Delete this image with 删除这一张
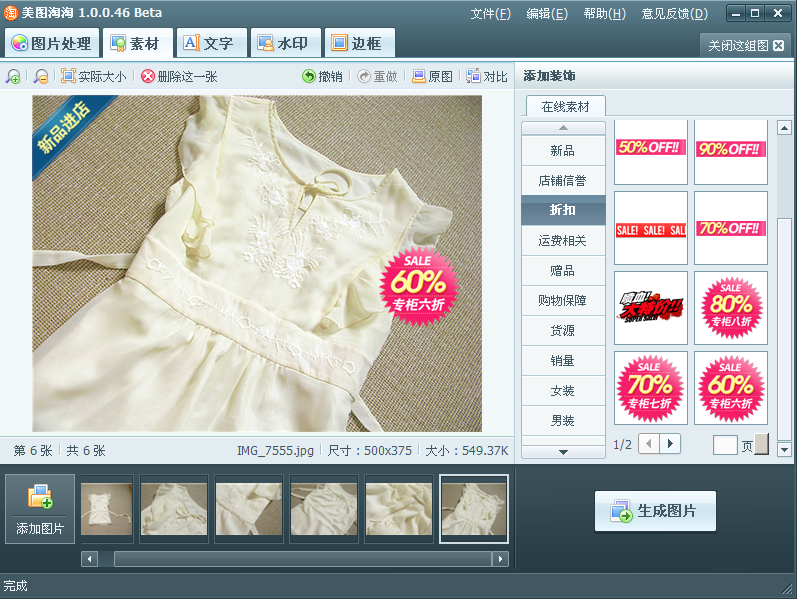The height and width of the screenshot is (599, 797). point(179,76)
